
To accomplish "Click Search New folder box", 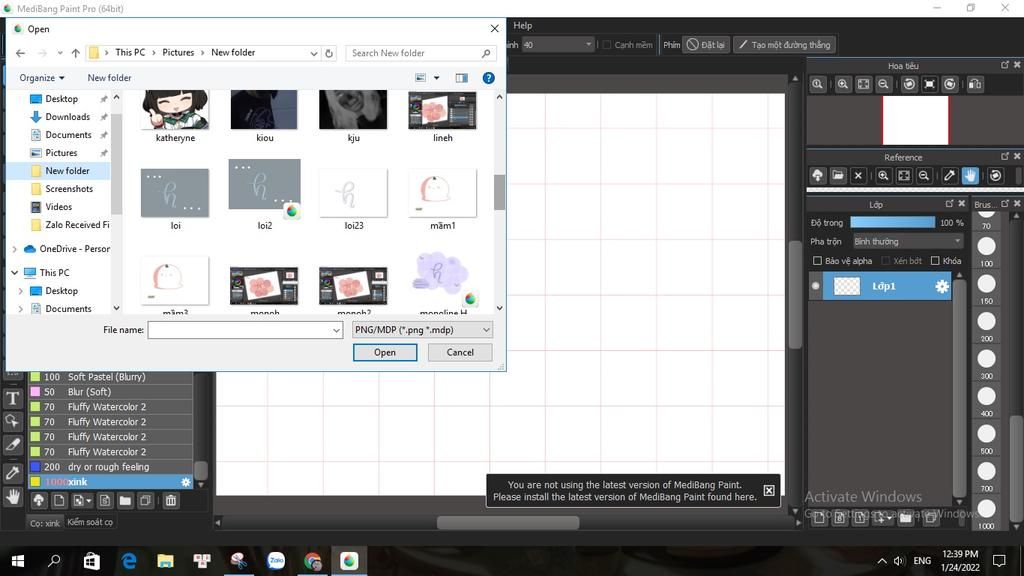I will (x=420, y=53).
